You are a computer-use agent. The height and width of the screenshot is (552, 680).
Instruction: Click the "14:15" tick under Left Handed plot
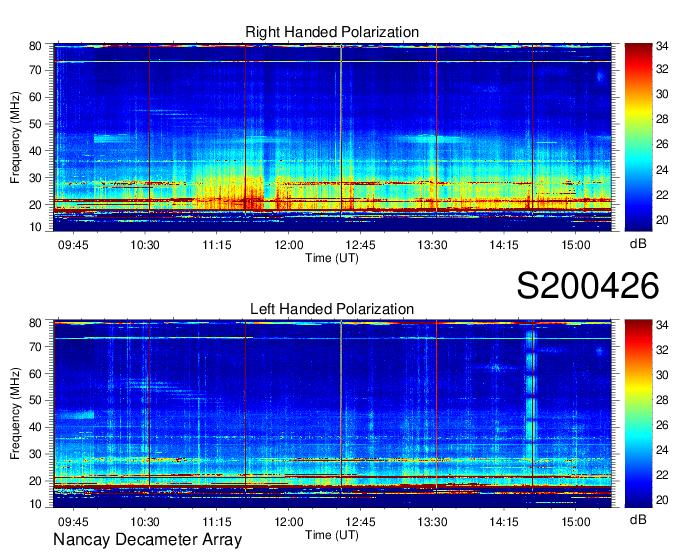click(x=504, y=522)
